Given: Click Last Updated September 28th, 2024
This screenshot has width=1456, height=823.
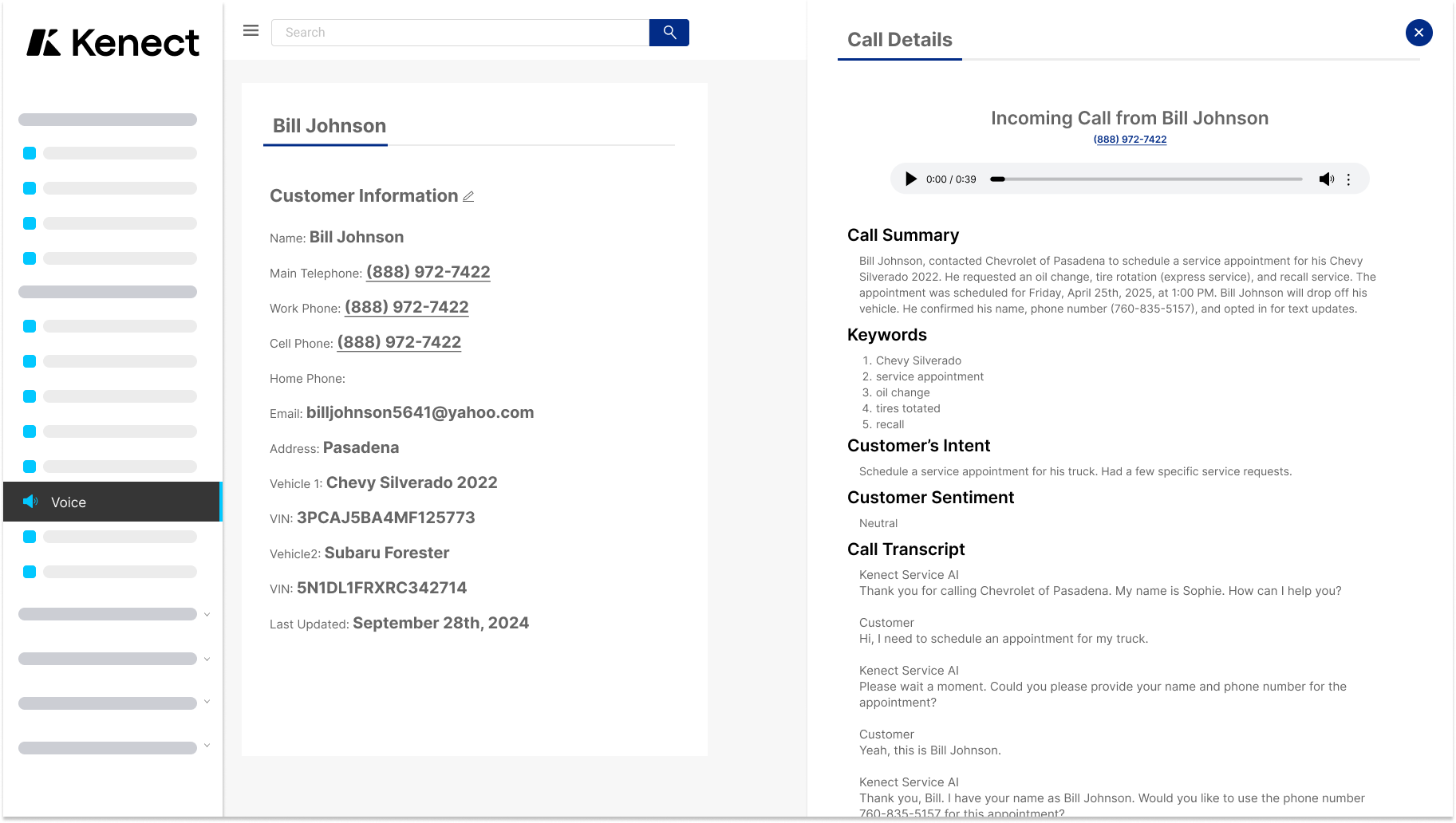Looking at the screenshot, I should point(440,623).
